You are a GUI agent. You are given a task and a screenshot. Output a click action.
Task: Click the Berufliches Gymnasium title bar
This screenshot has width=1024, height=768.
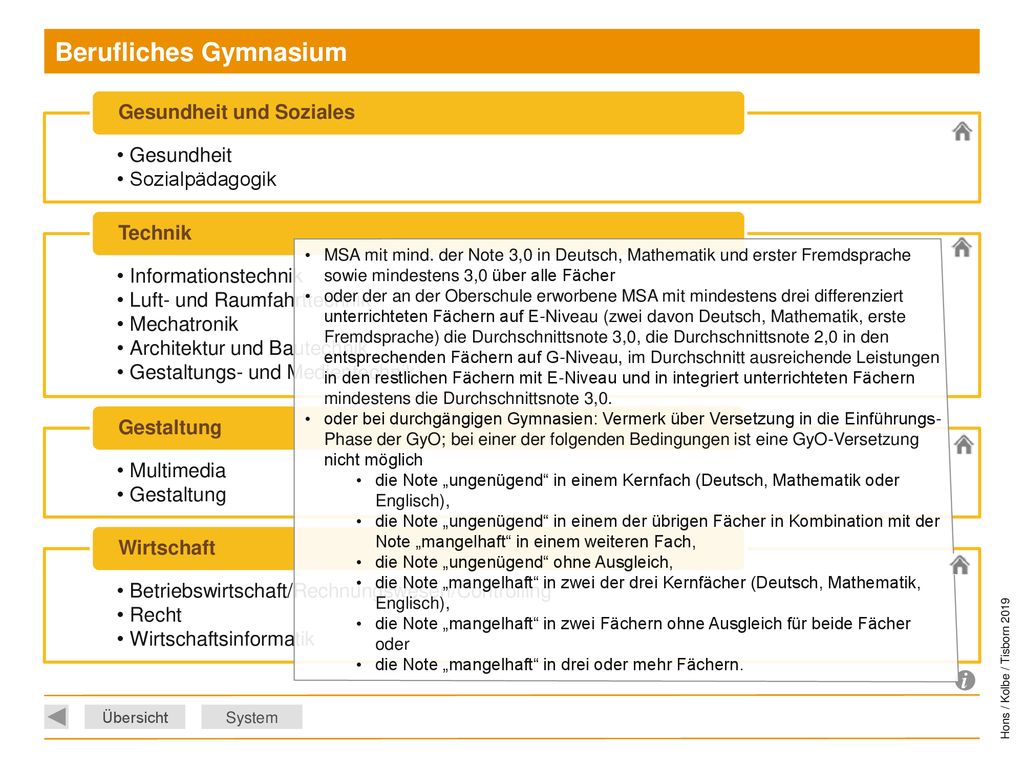point(511,52)
